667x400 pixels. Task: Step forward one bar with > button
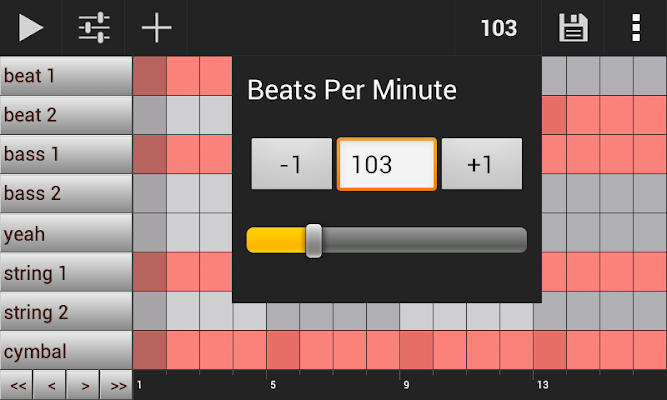[83, 385]
